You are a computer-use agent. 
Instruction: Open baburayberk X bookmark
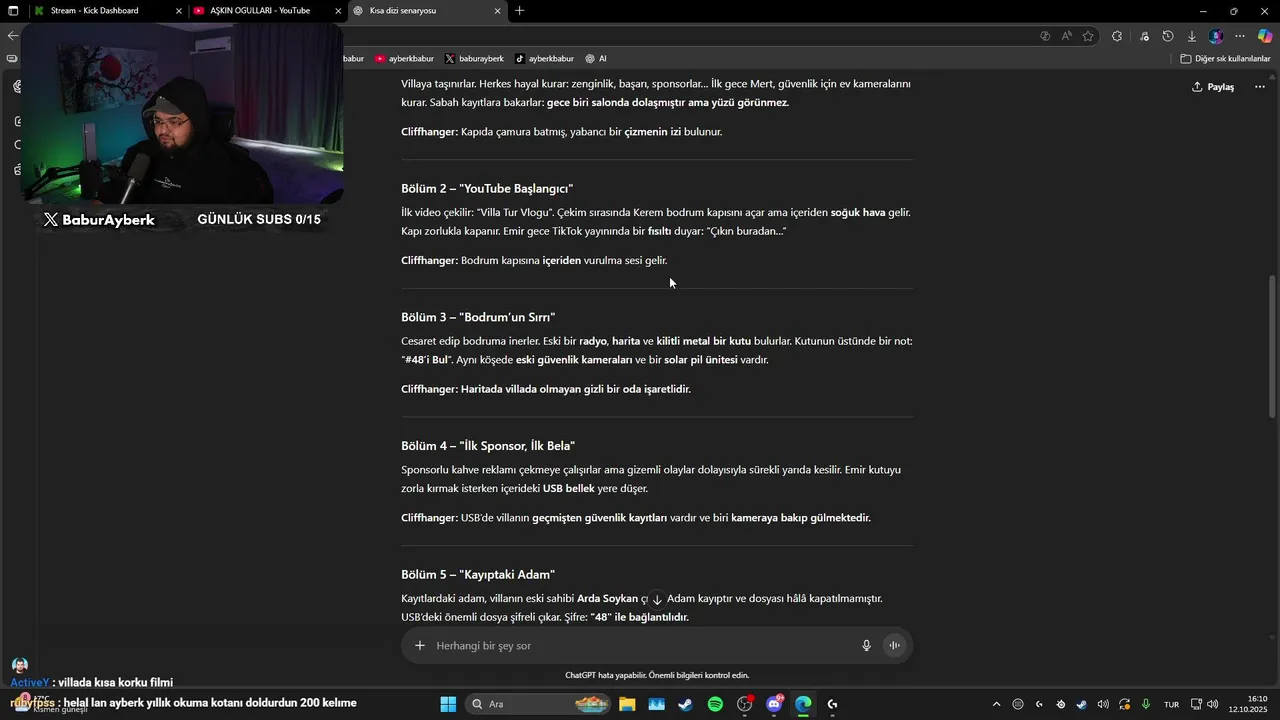pos(474,59)
